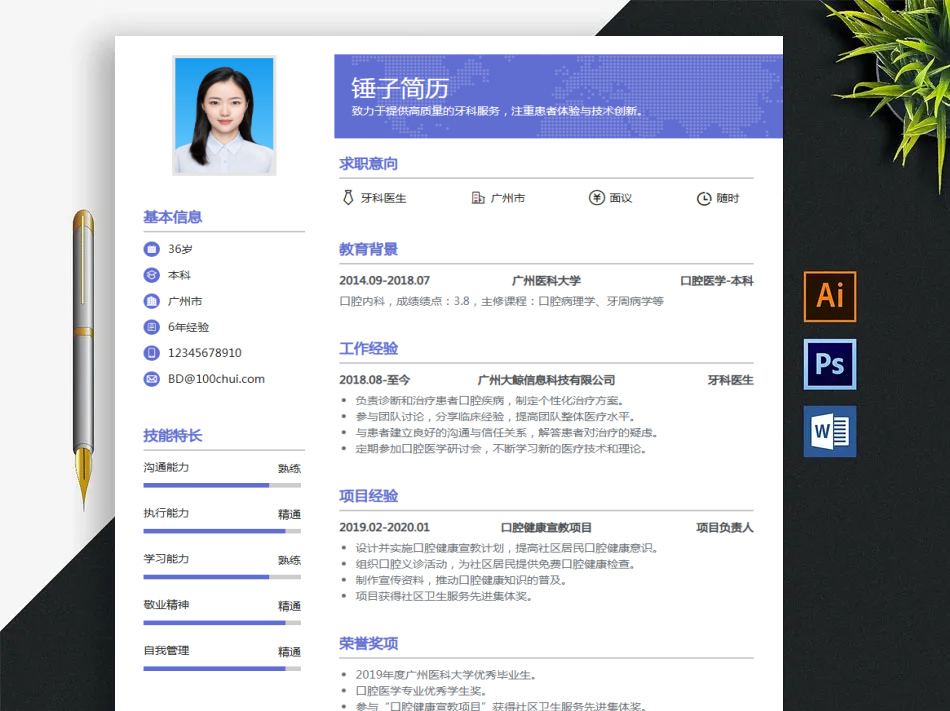Viewport: 950px width, 711px height.
Task: Select the award line 口腔医学专业优秀学生奖
Action: tap(422, 691)
